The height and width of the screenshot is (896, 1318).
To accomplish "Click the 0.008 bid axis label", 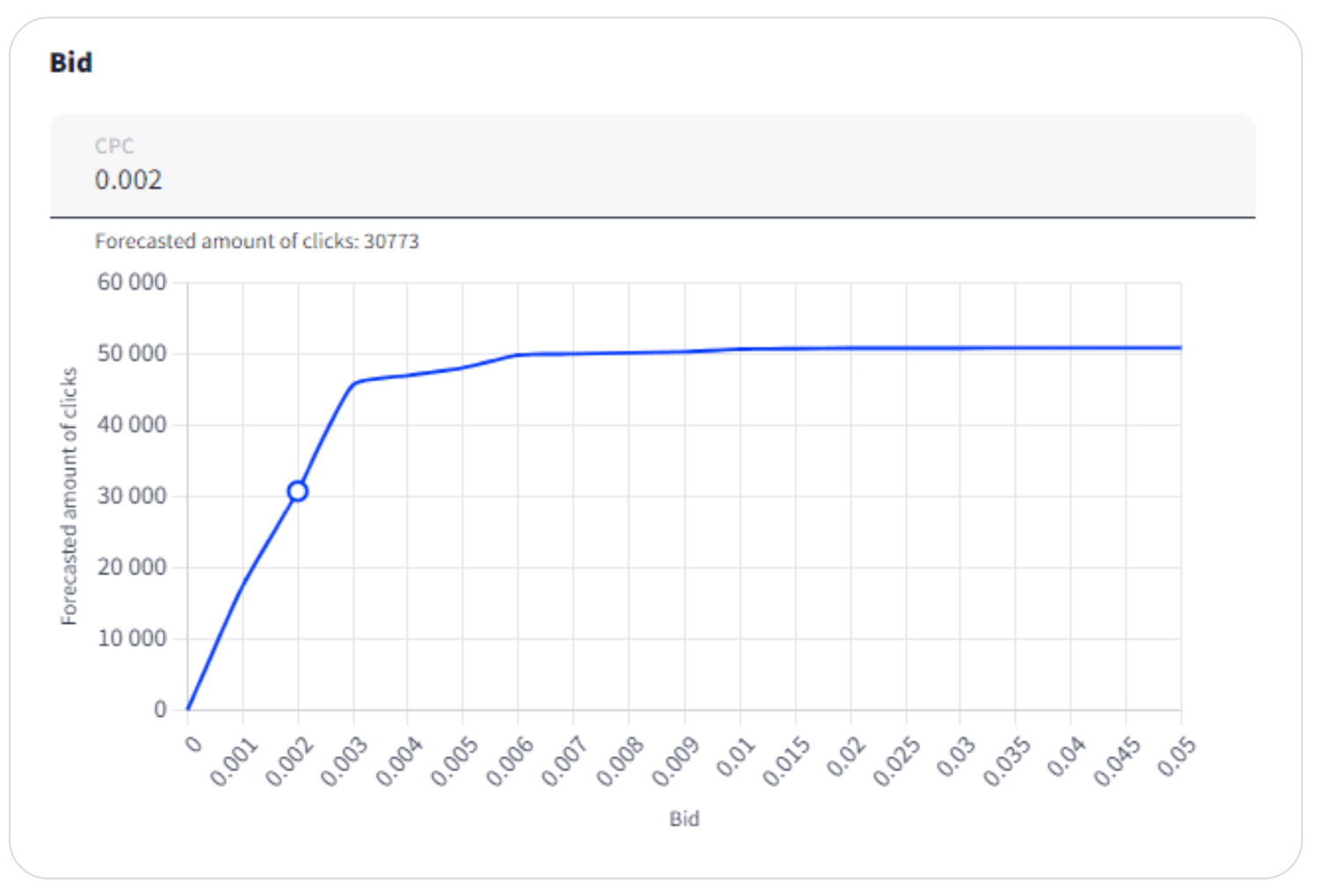I will pos(620,761).
